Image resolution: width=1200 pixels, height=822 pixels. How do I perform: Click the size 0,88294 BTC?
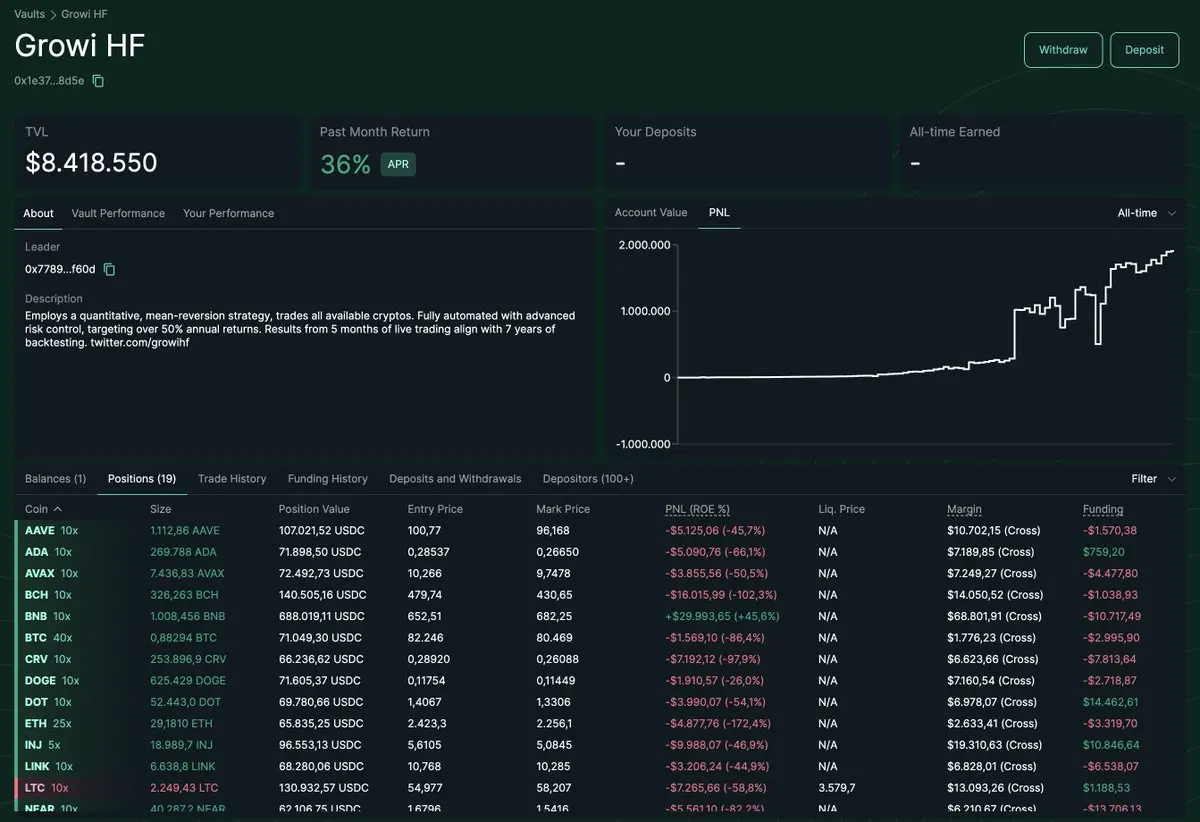tap(183, 638)
